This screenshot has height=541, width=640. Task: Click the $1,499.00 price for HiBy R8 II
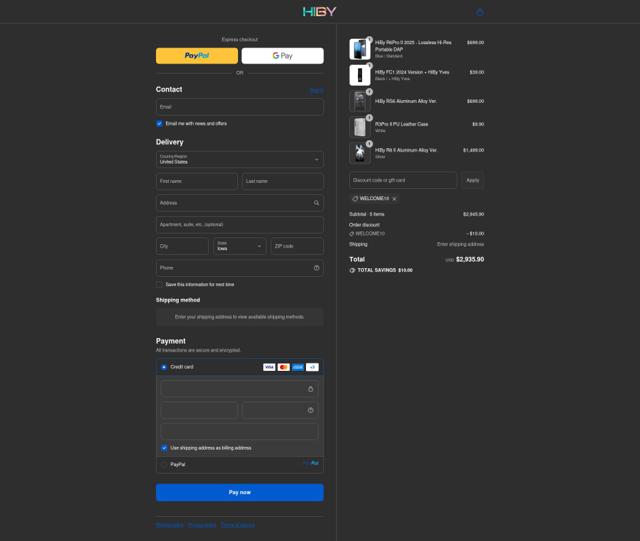click(x=473, y=150)
